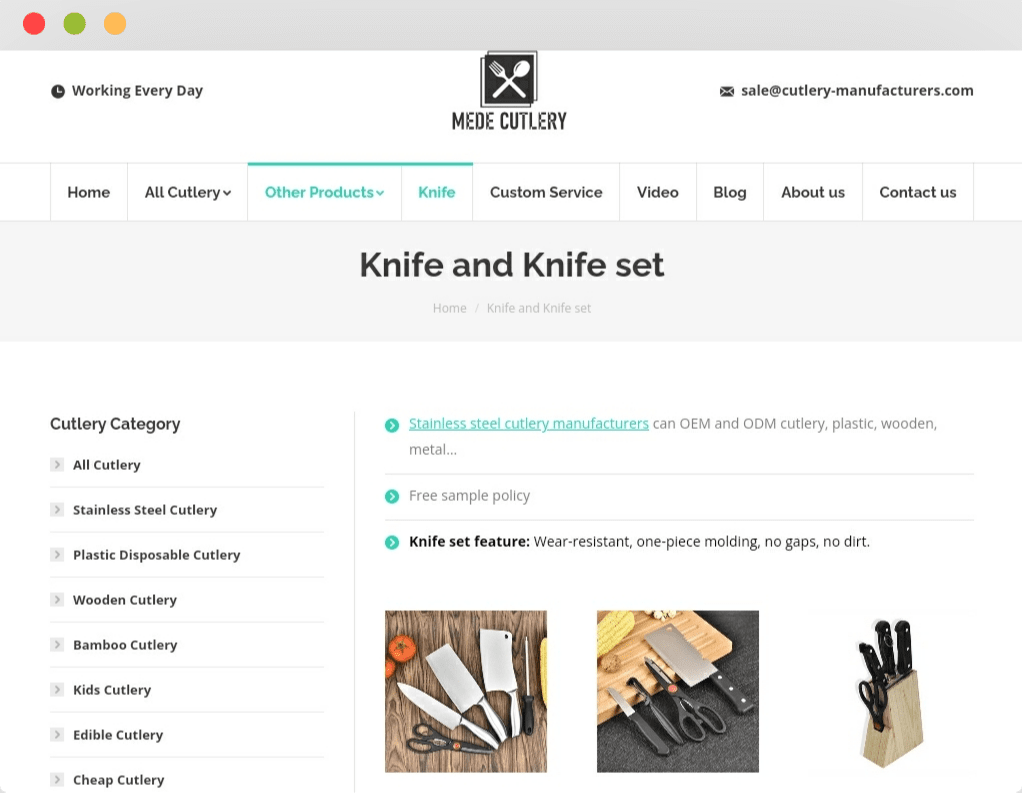Expand the All Cutlery dropdown menu
This screenshot has width=1022, height=793.
pos(188,192)
